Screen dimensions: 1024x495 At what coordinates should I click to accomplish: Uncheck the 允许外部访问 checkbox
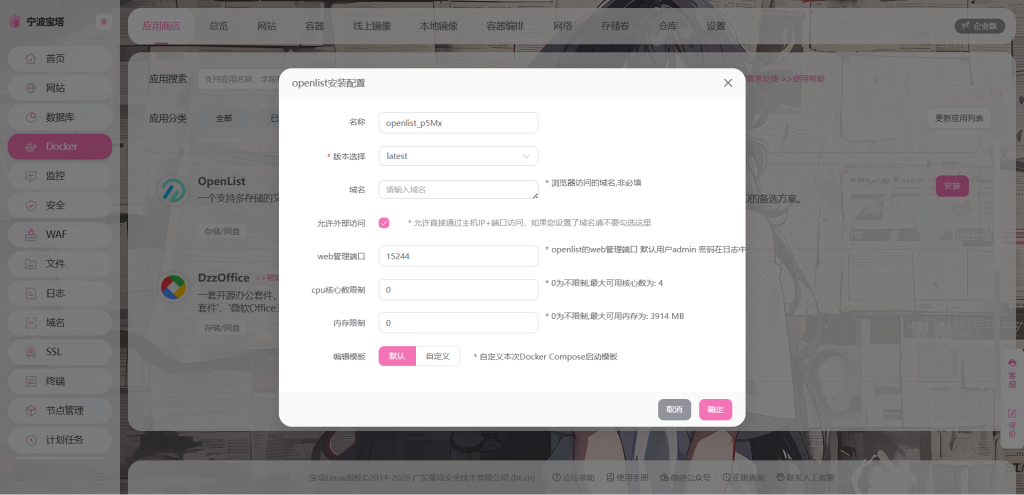[x=384, y=223]
